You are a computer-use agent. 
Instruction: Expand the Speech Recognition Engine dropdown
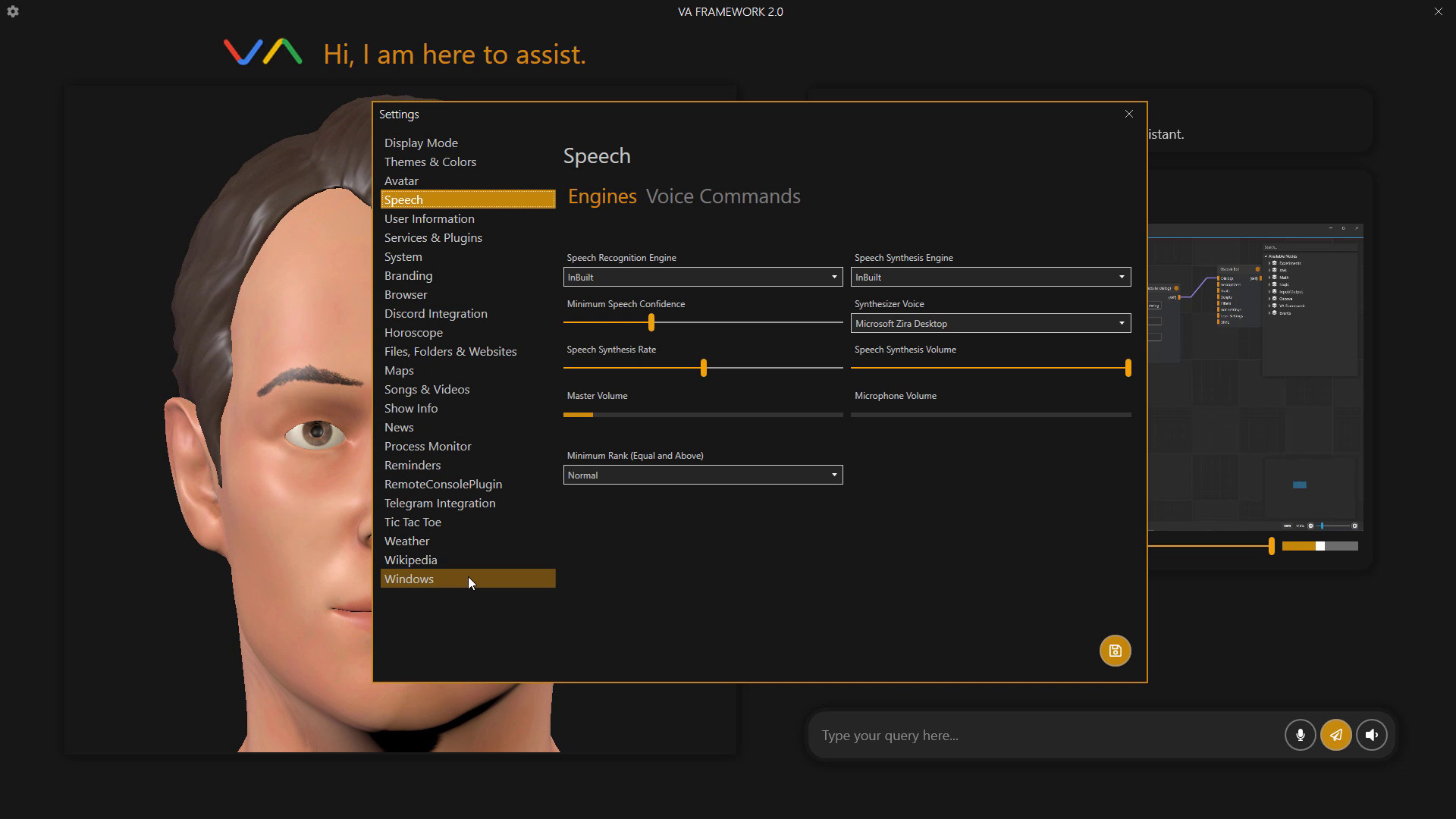(702, 277)
